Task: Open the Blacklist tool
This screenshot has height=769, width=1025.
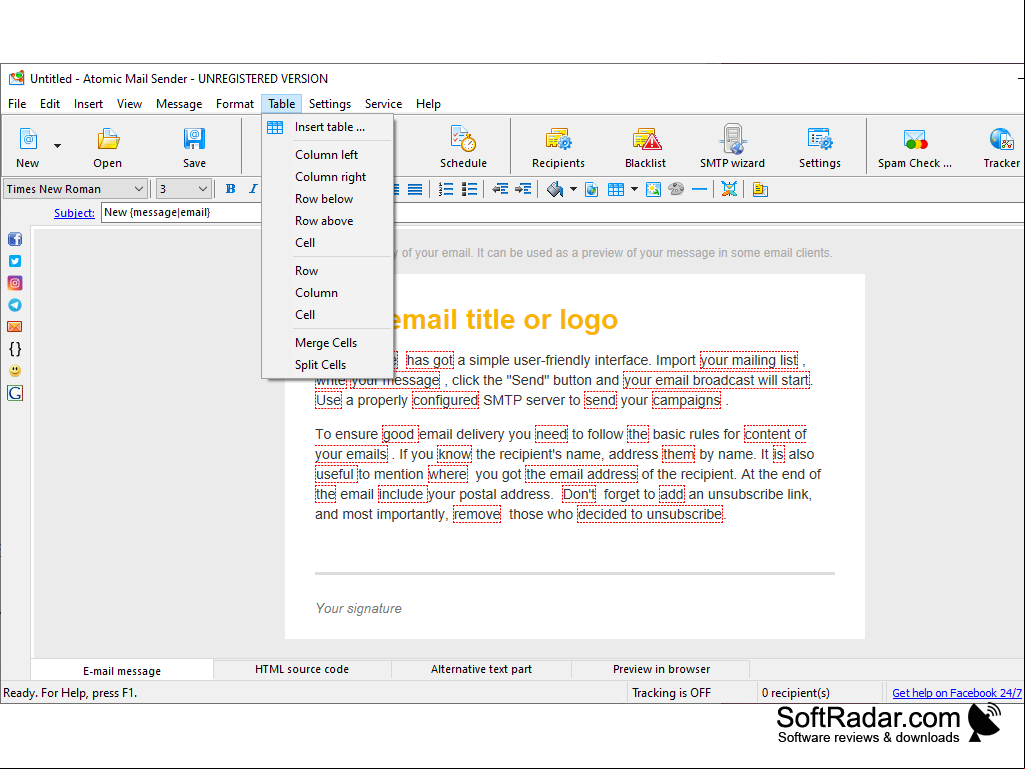Action: (x=645, y=147)
